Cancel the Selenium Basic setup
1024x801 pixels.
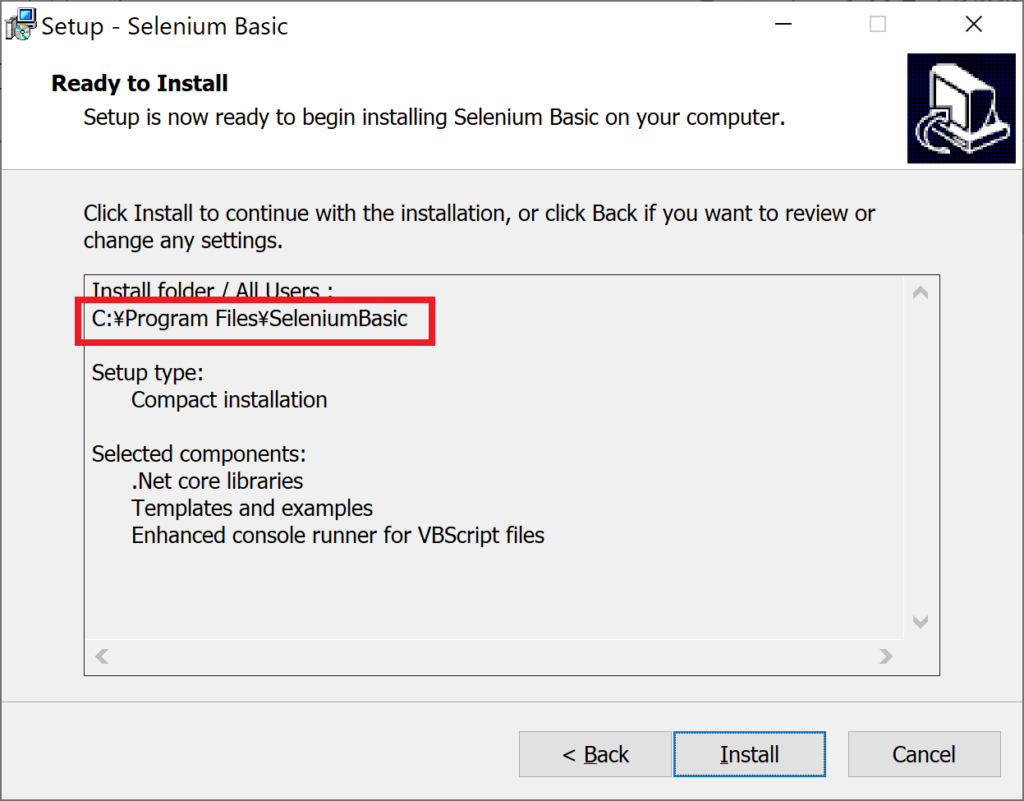923,754
